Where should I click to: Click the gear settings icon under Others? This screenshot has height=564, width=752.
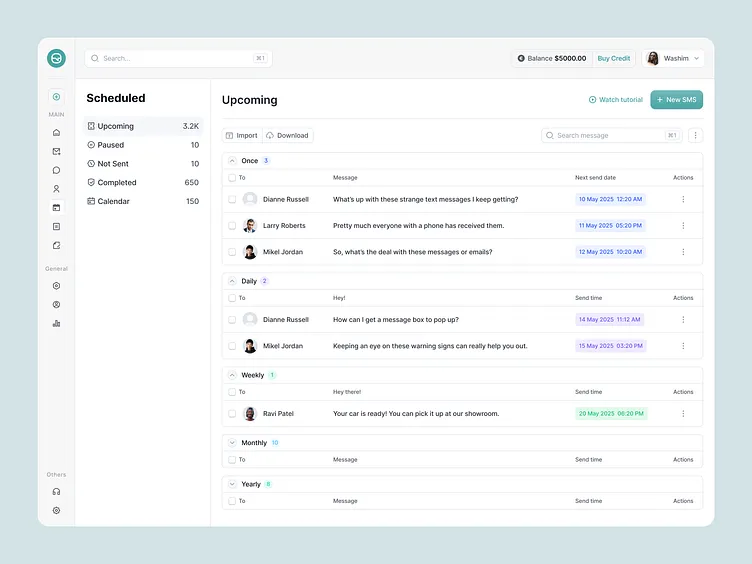[56, 510]
